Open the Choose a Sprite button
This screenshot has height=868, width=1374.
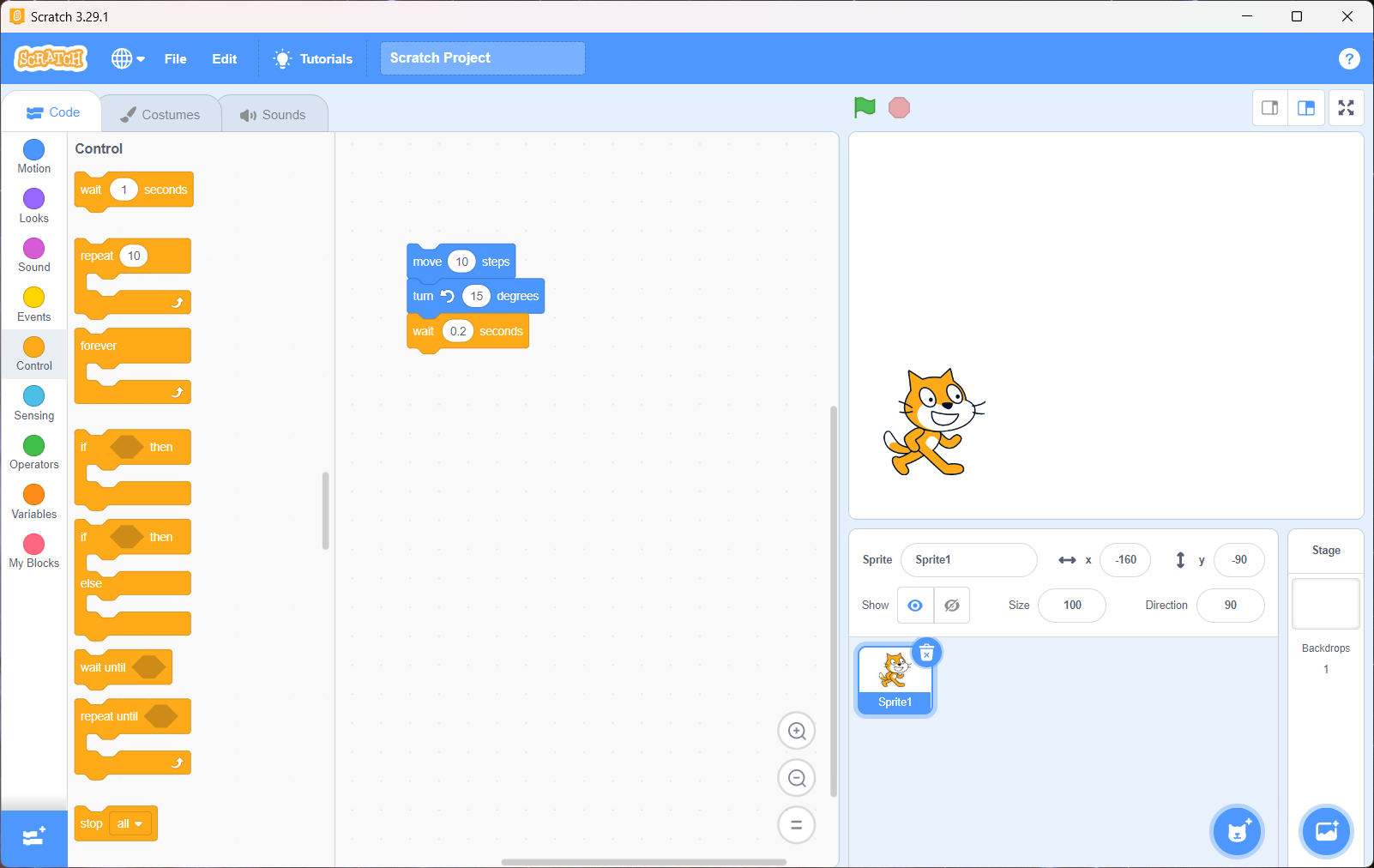(1237, 831)
